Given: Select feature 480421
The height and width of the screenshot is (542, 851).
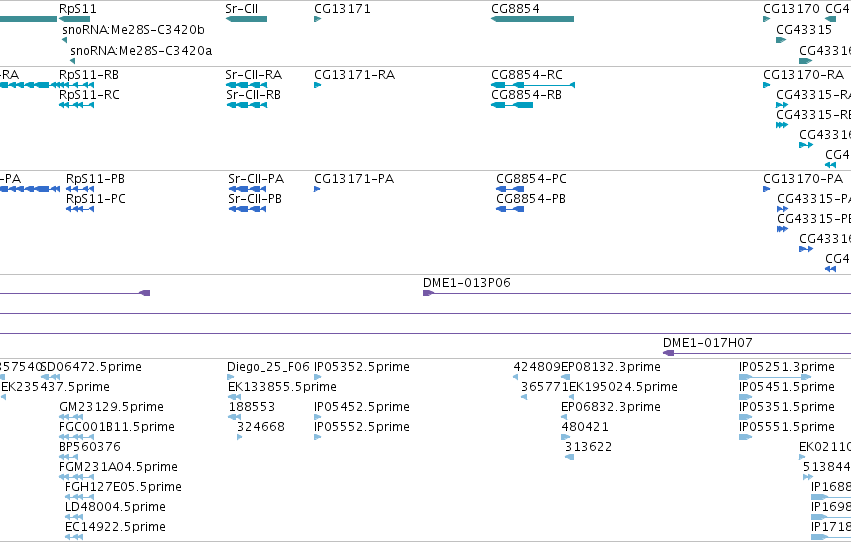Looking at the screenshot, I should coord(585,427).
